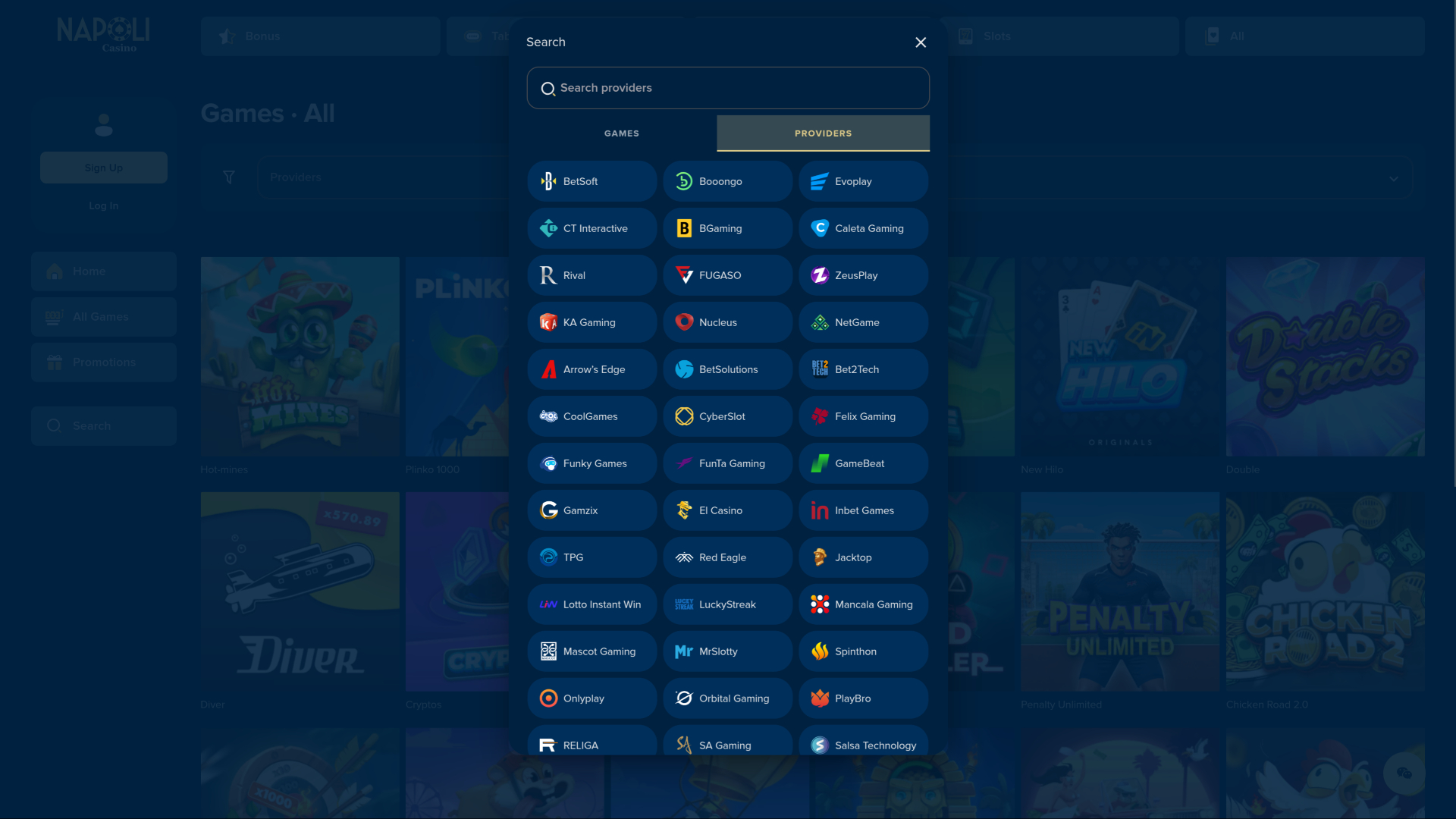
Task: Pick the Lotto Instant Win provider
Action: [592, 604]
